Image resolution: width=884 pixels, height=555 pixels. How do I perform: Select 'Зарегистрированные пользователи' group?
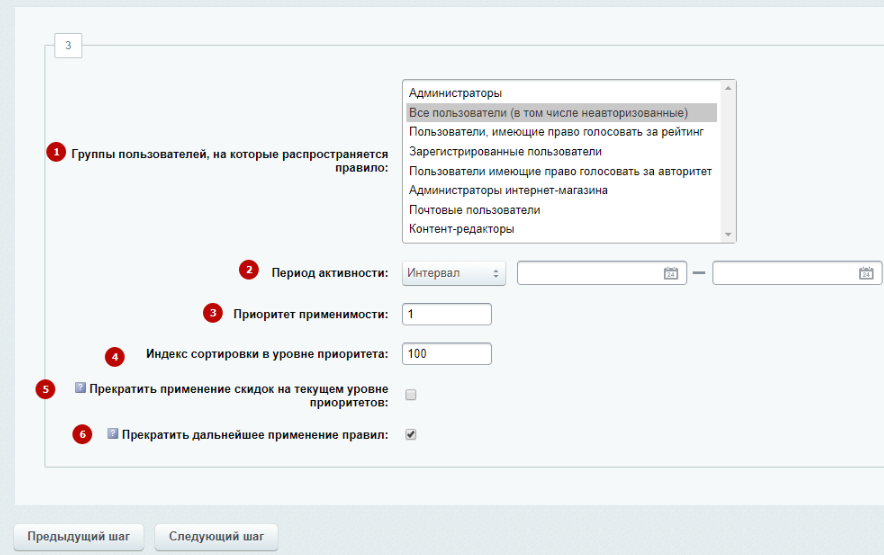coord(505,151)
